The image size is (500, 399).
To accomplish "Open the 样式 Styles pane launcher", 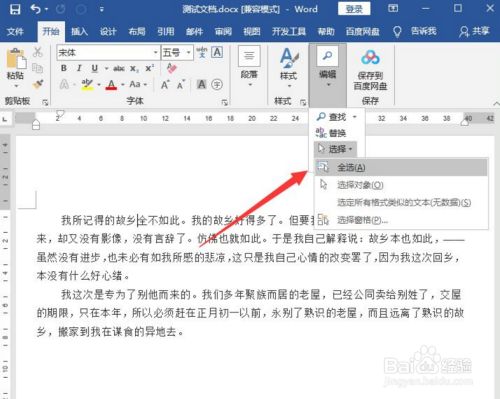I will pos(303,102).
